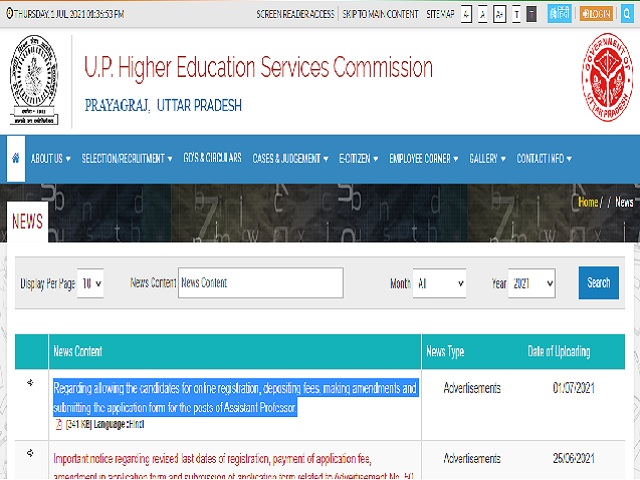This screenshot has height=480, width=640.
Task: Open highlighted Assistant Professor registration news link
Action: click(235, 398)
